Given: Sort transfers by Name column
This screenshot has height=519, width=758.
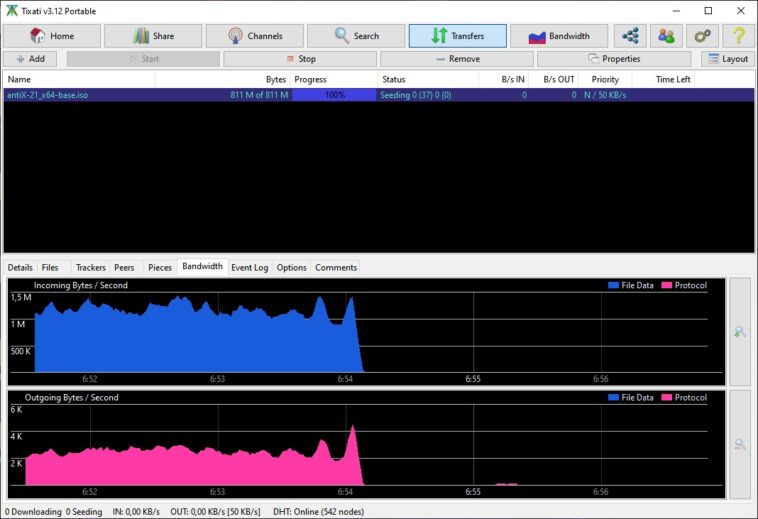Looking at the screenshot, I should [x=79, y=79].
